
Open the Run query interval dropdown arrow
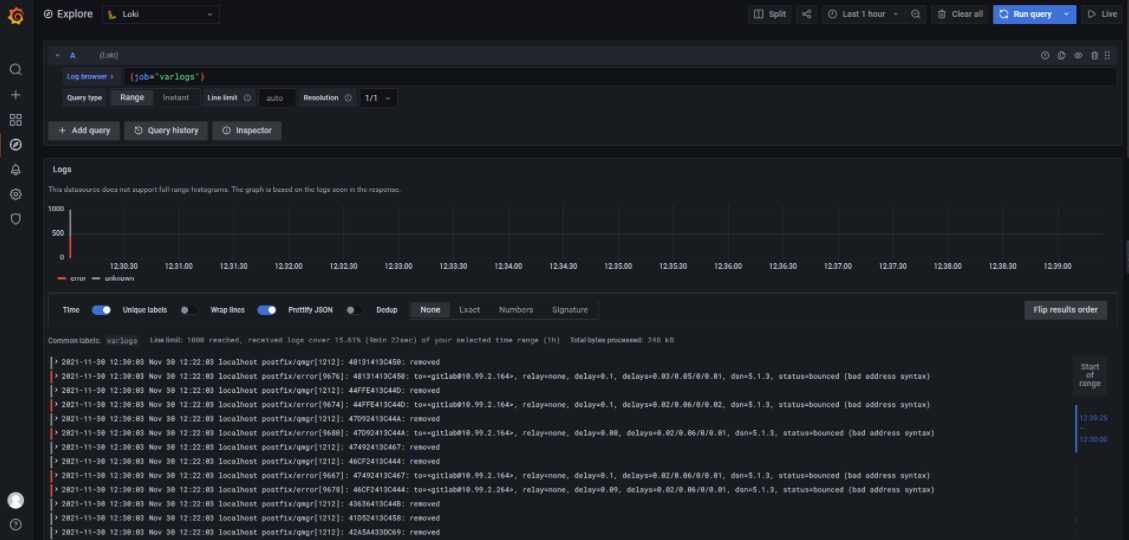[x=1066, y=14]
